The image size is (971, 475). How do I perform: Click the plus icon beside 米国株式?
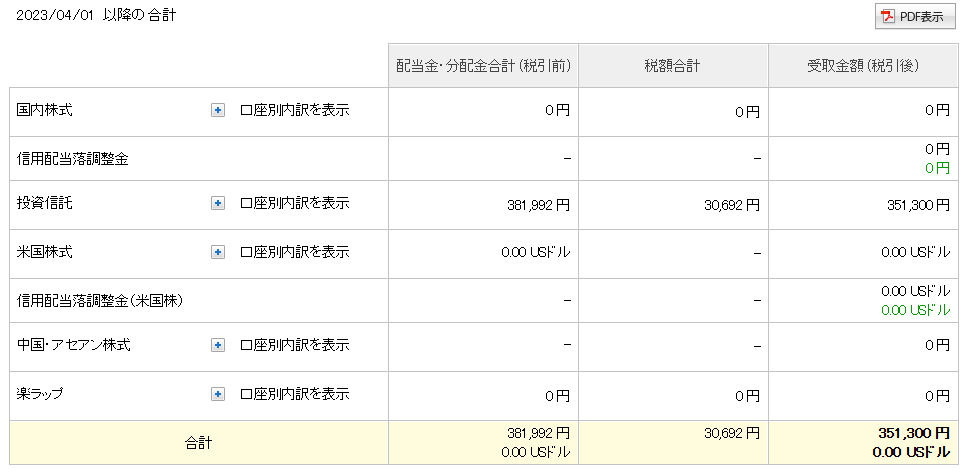point(218,252)
